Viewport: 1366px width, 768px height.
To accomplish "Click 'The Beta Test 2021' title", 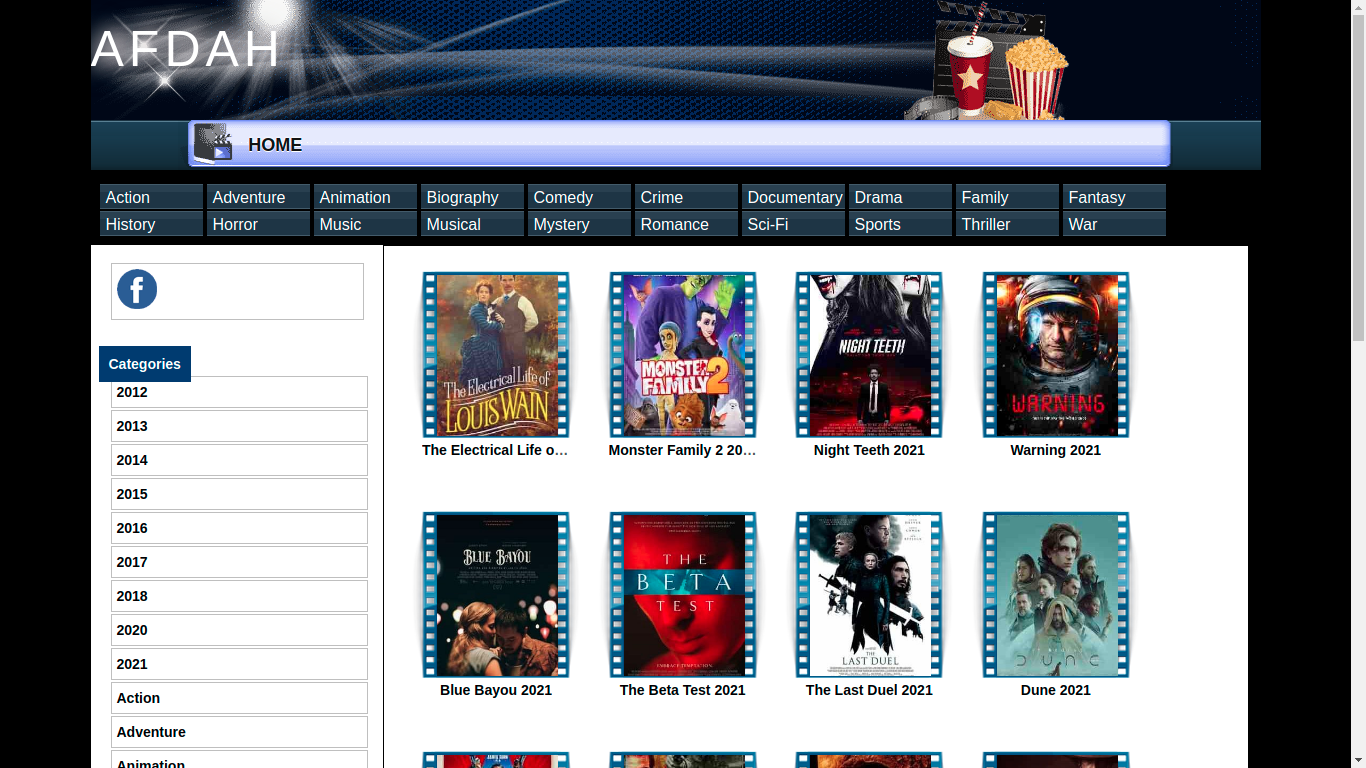I will 683,690.
